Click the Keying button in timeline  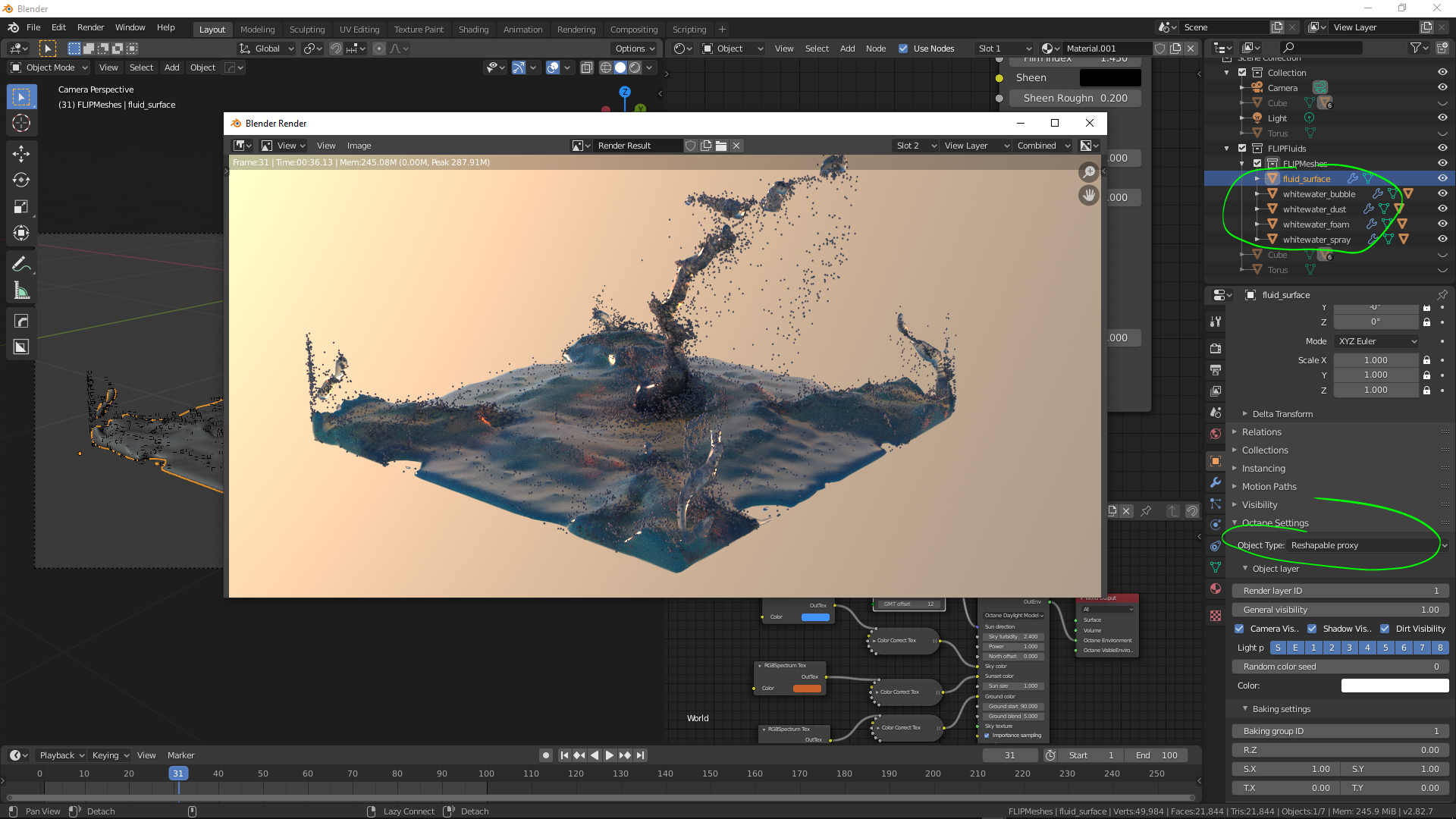click(x=110, y=755)
